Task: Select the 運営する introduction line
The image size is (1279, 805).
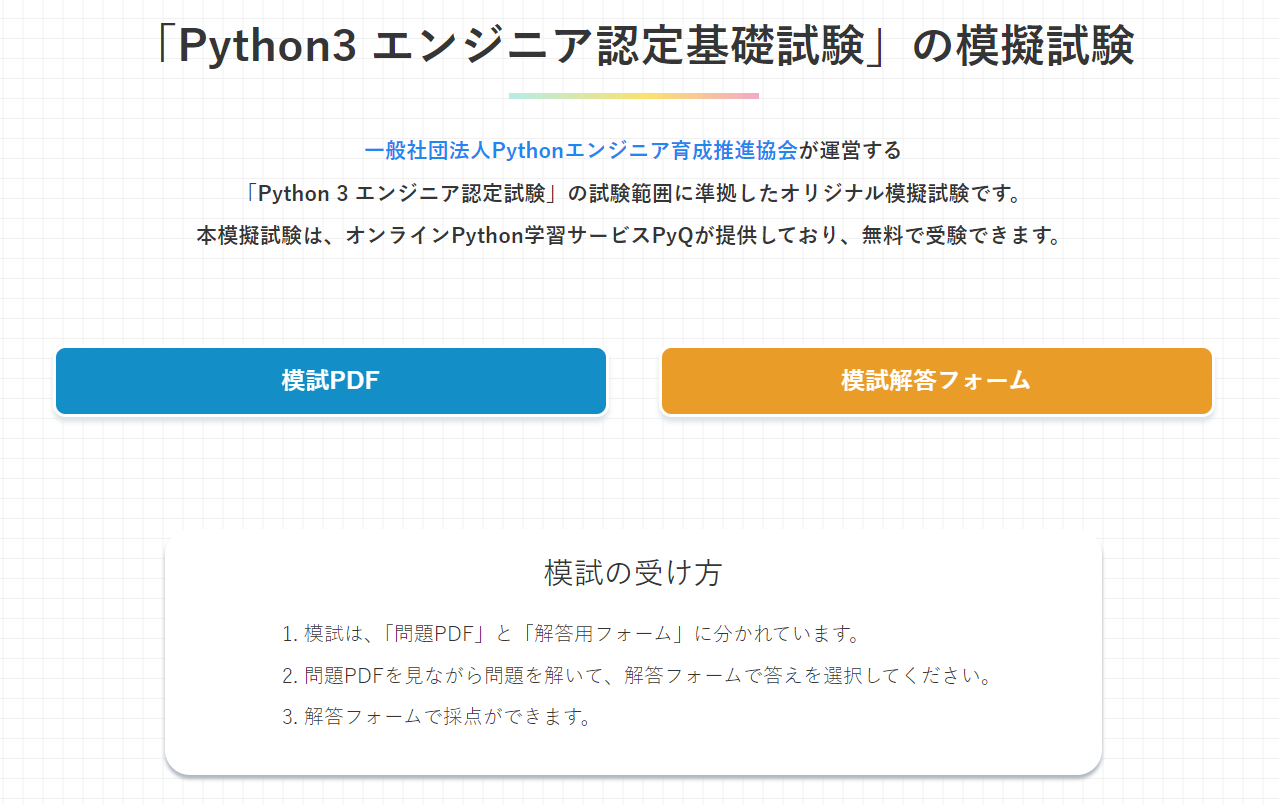Action: [x=631, y=150]
